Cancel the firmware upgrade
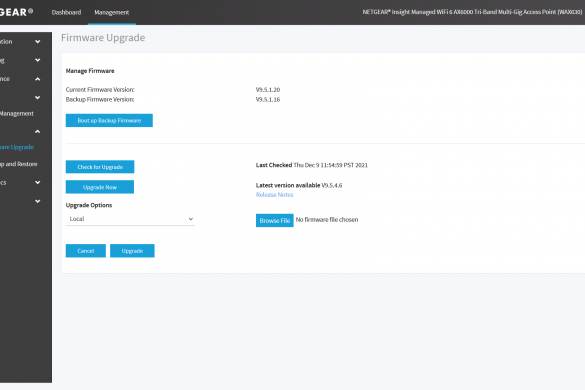Image resolution: width=585 pixels, height=390 pixels. click(86, 251)
